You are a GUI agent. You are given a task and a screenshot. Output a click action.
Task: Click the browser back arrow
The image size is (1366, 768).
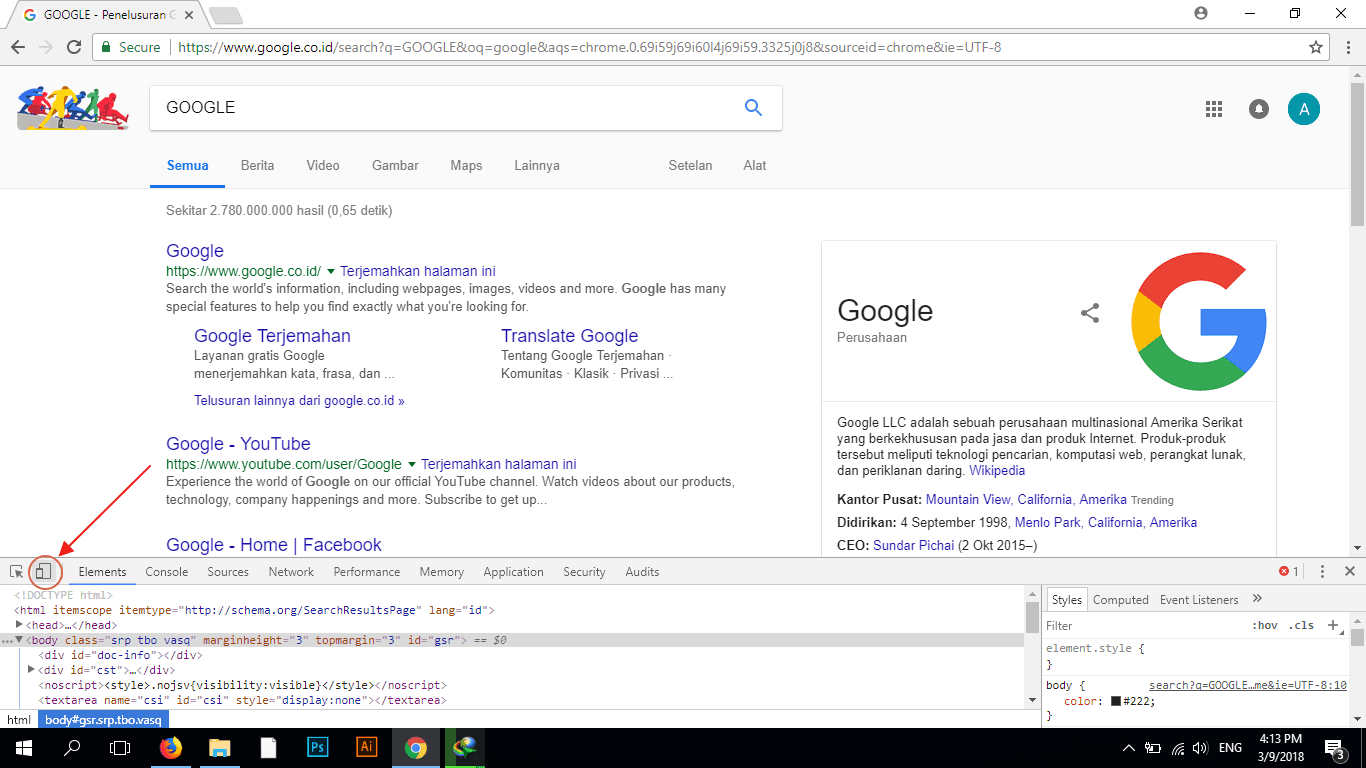pyautogui.click(x=18, y=47)
